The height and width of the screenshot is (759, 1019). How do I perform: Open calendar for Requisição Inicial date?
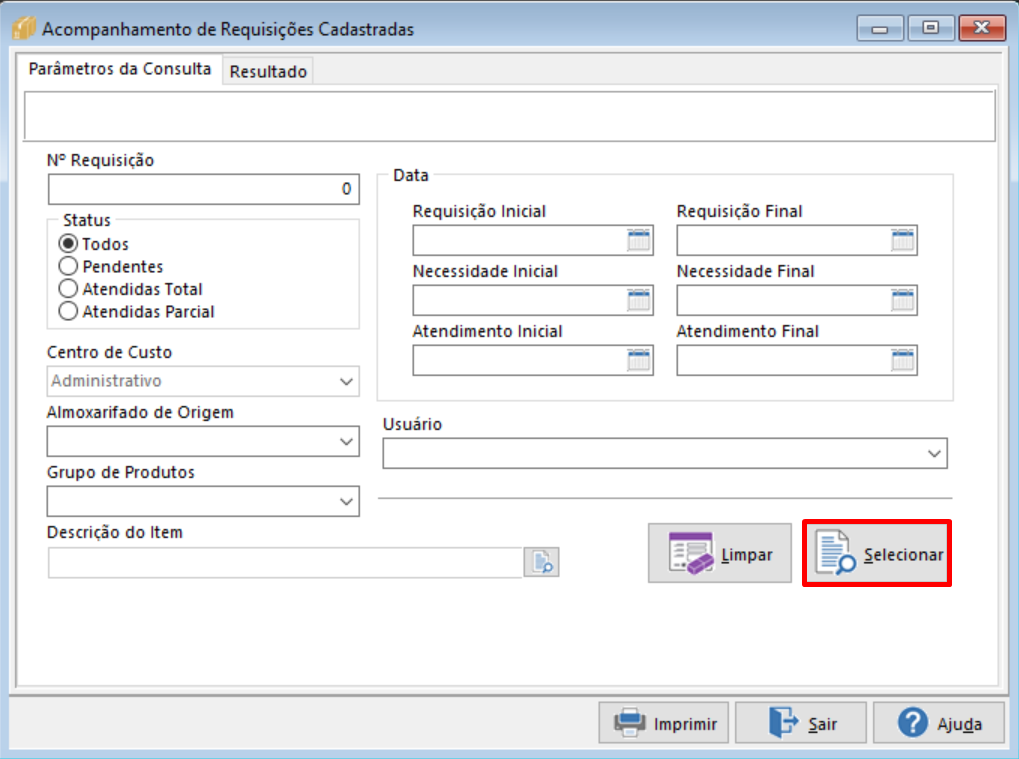639,240
